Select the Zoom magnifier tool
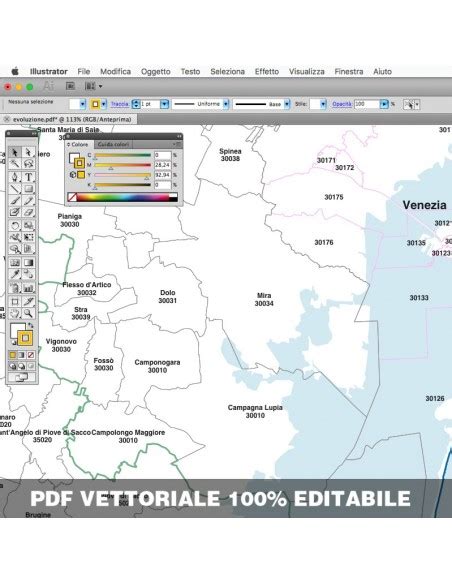This screenshot has height=584, width=452. pos(28,313)
